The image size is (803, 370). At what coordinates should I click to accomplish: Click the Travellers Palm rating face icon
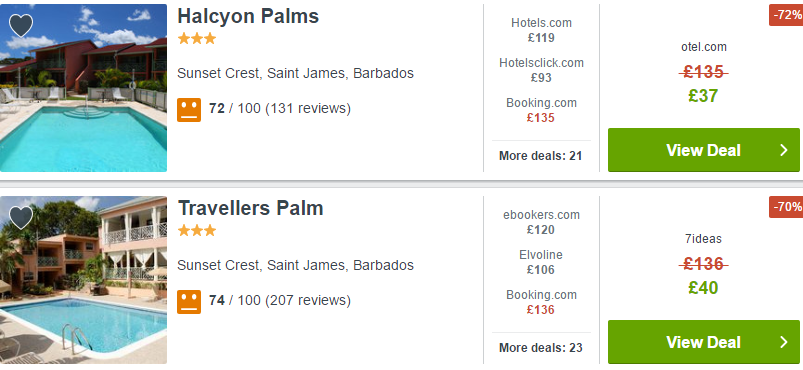pos(189,301)
